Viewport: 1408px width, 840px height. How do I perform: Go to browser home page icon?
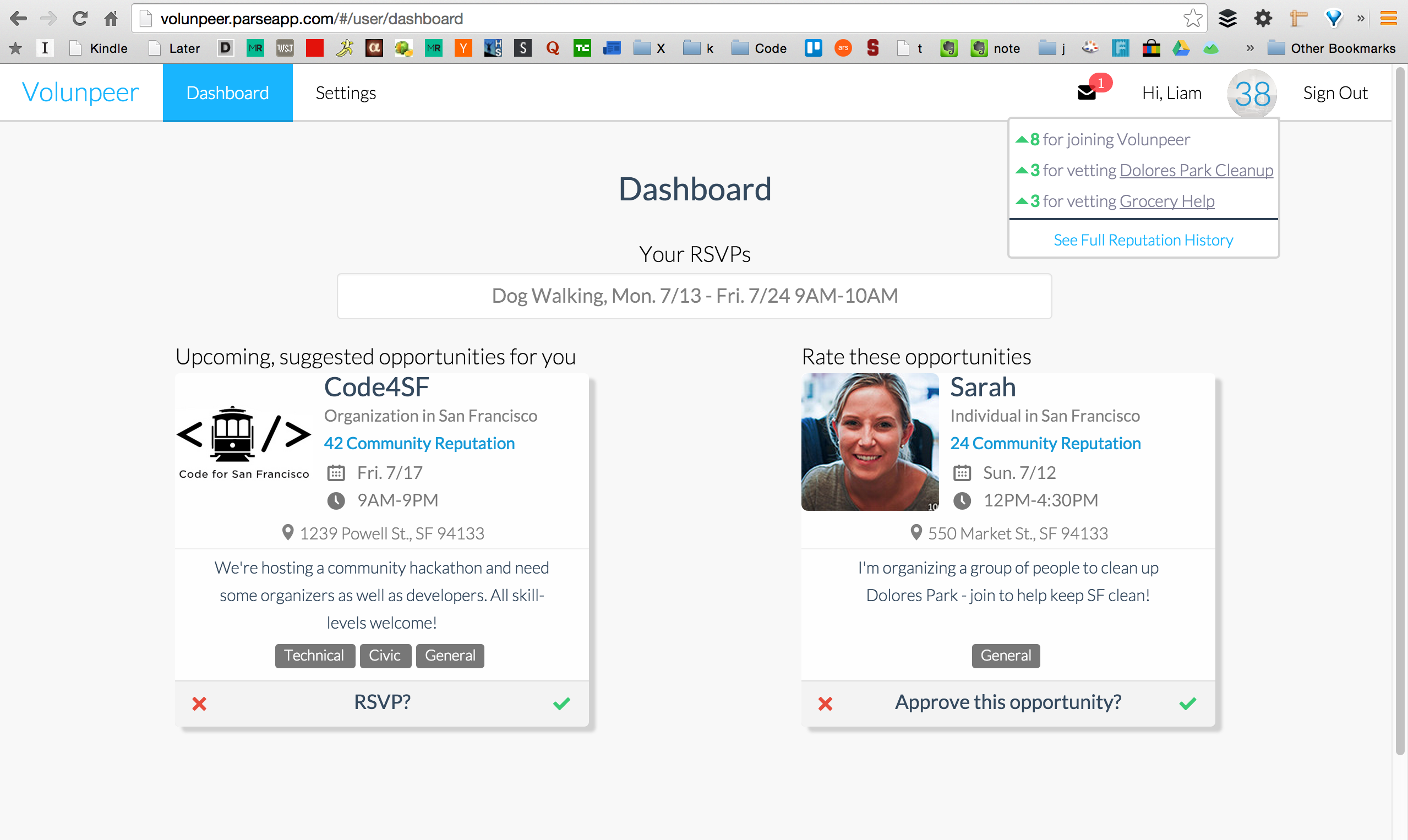(x=111, y=19)
